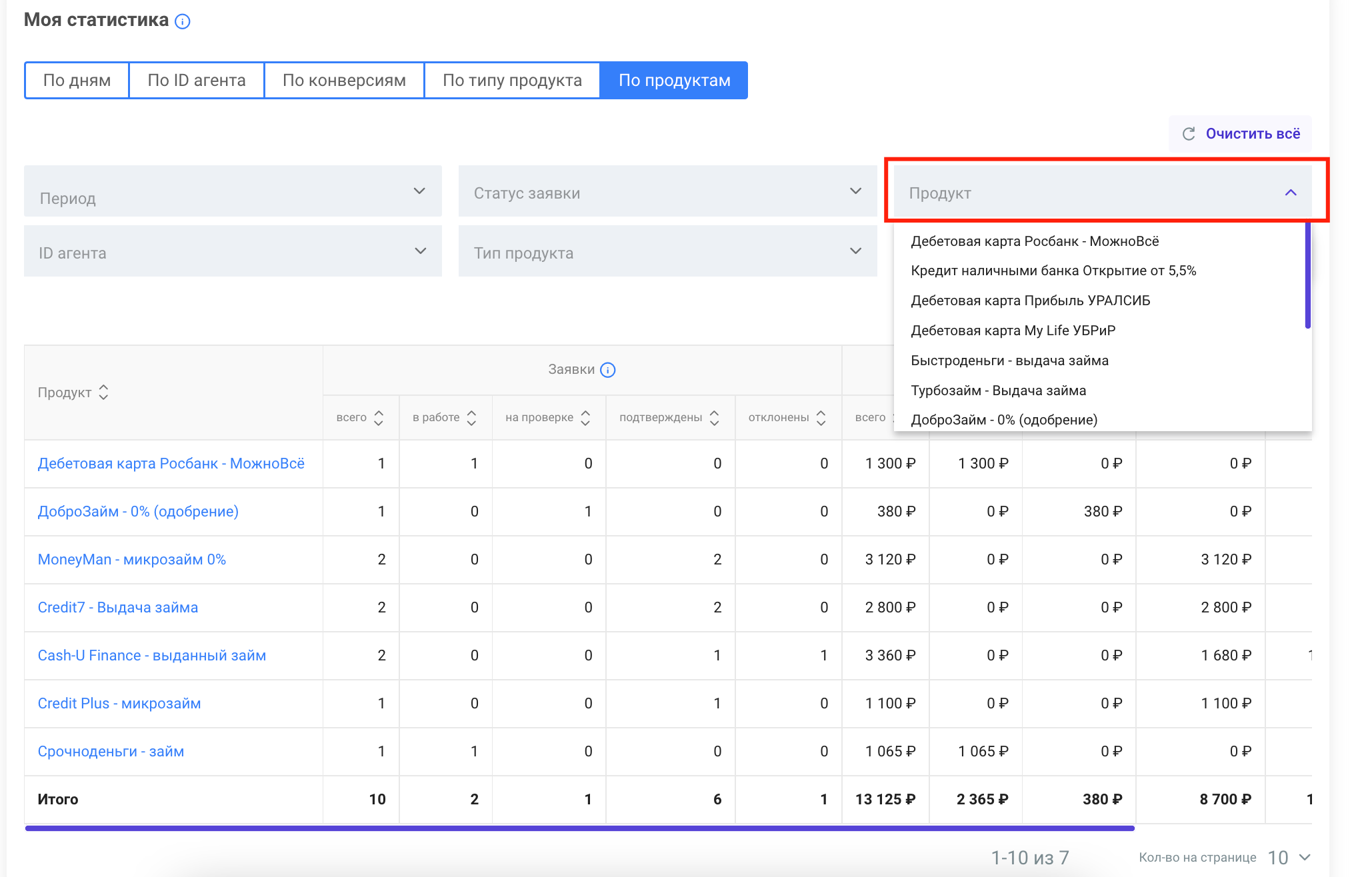Viewport: 1372px width, 877px height.
Task: Click Credit7 amount 2 800 ₽ всего cell
Action: 890,608
